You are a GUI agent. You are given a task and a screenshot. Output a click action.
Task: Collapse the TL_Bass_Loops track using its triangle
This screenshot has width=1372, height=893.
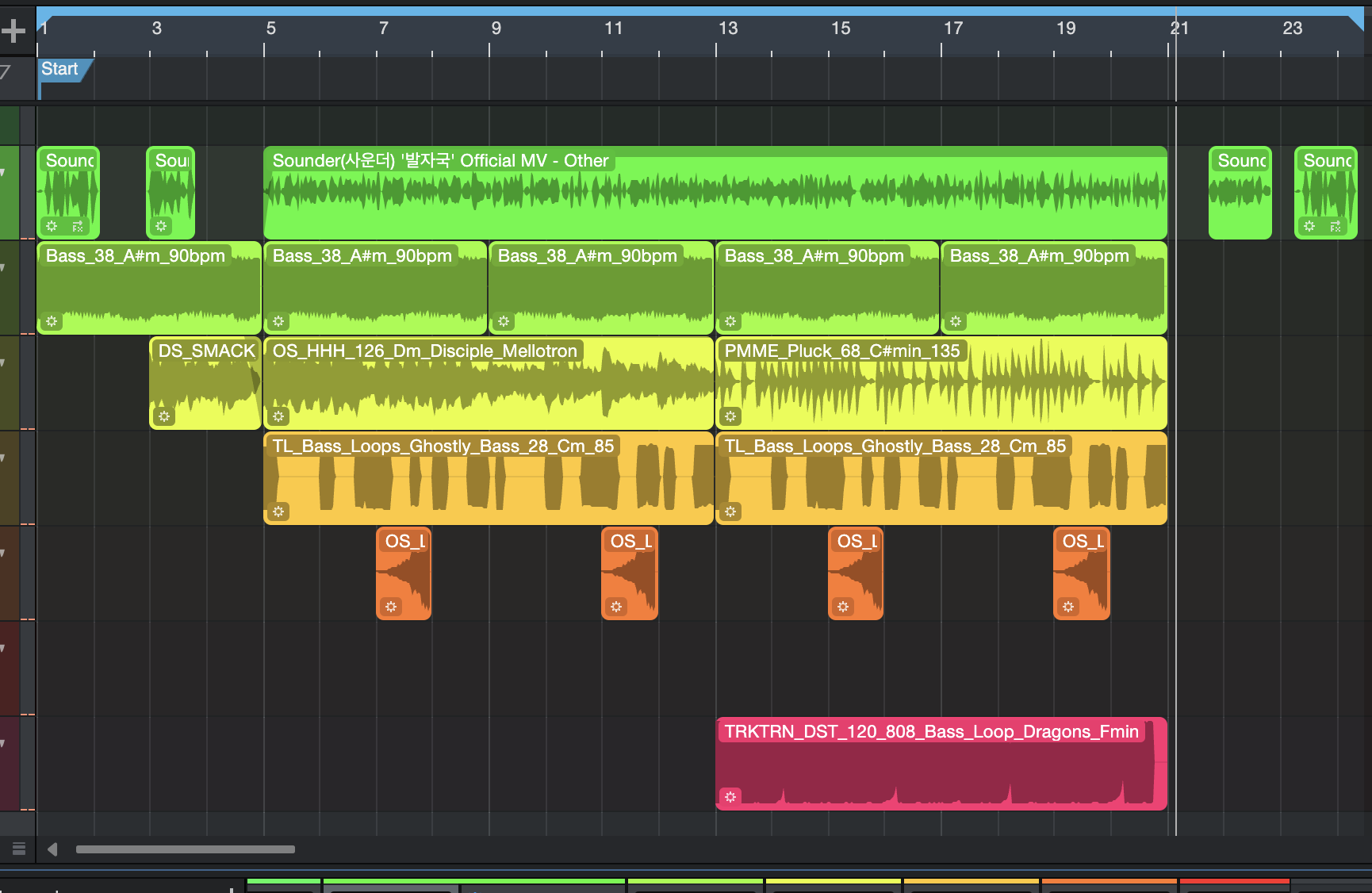tap(3, 458)
